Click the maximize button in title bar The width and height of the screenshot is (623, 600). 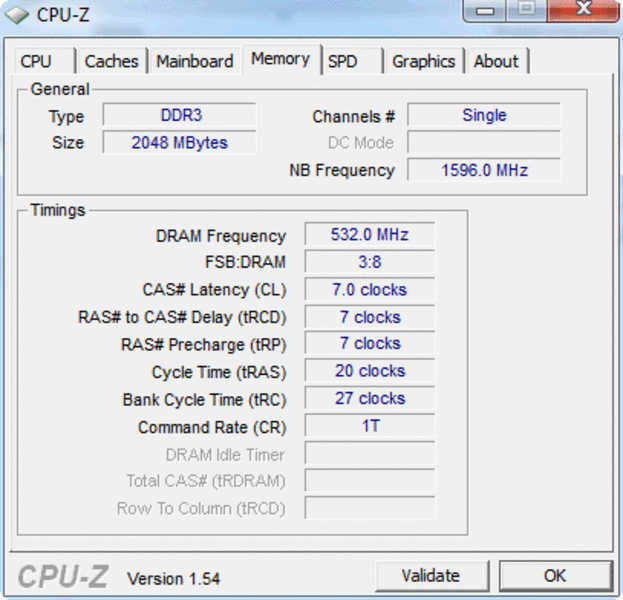point(526,10)
